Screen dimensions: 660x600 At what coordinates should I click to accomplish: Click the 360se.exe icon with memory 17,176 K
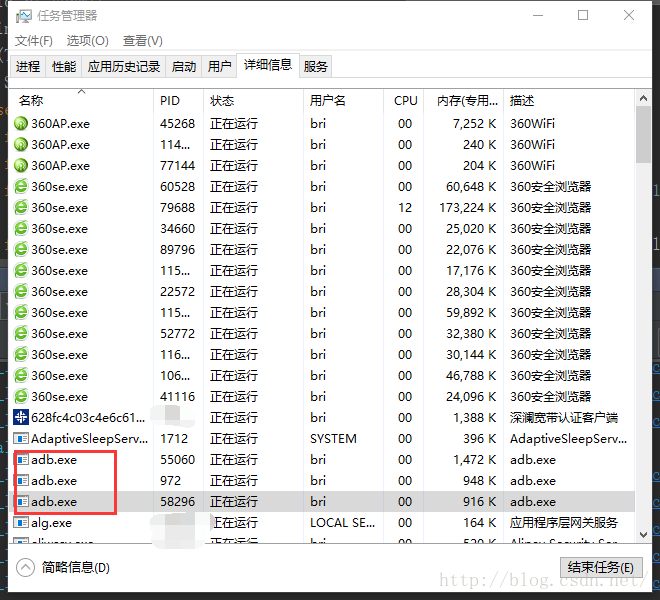21,271
